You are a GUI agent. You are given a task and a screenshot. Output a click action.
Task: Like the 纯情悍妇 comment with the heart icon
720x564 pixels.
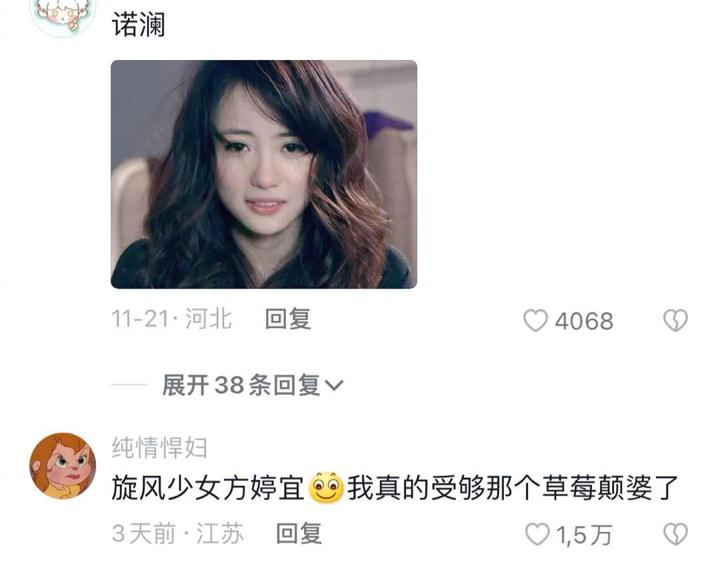tap(537, 534)
